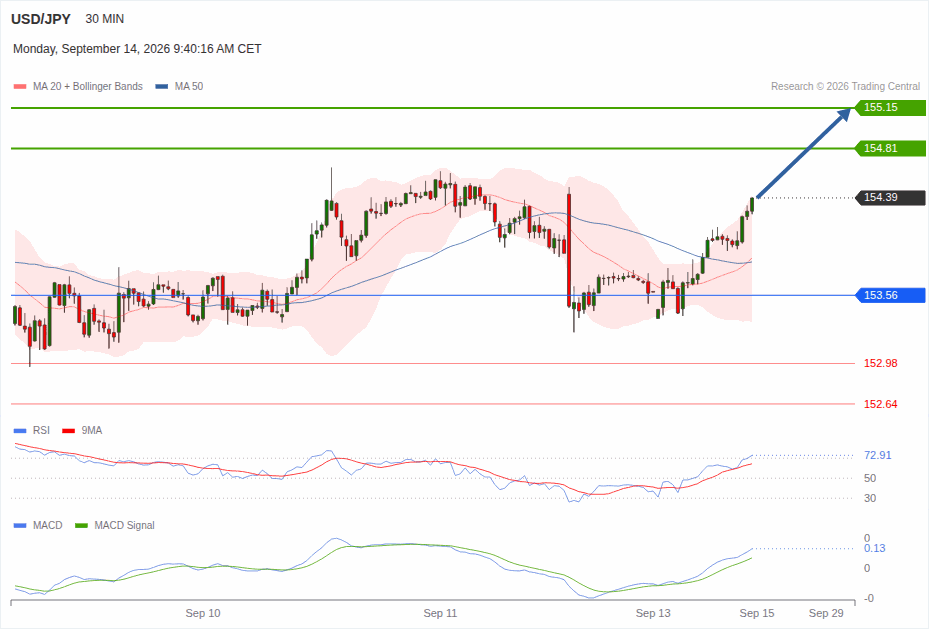The image size is (929, 629).
Task: Click the RSI value 72.91 label
Action: (x=877, y=455)
